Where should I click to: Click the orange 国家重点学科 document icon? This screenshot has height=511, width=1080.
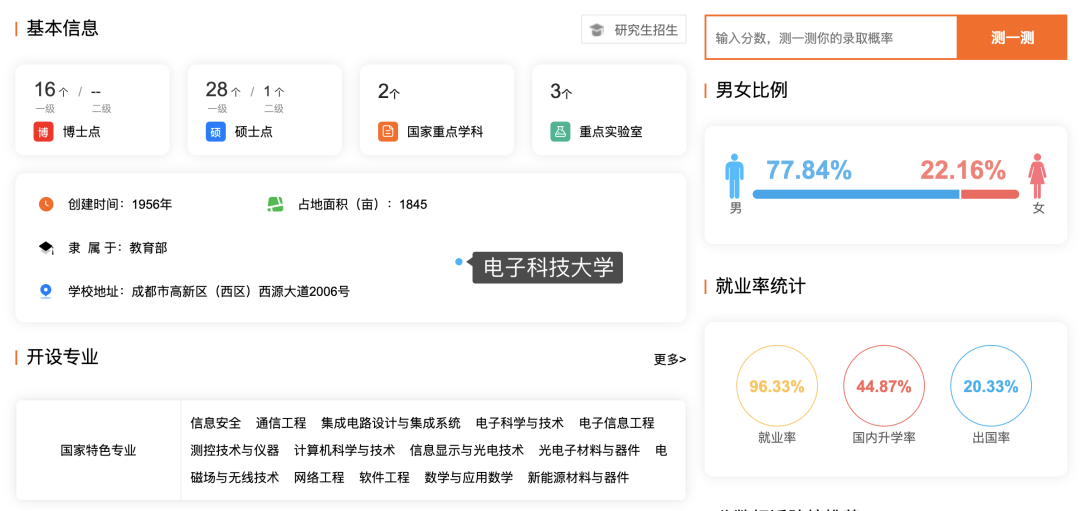[x=388, y=132]
